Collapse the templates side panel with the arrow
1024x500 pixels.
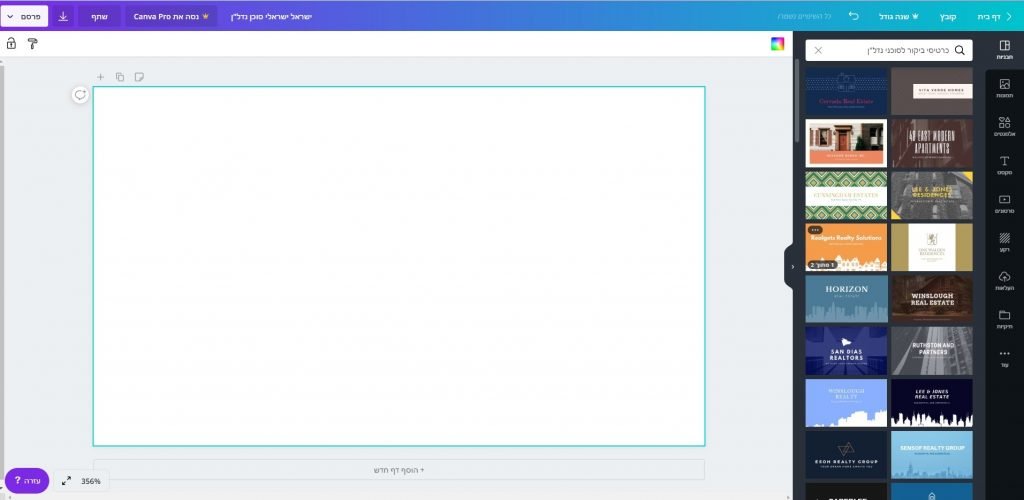pos(792,267)
